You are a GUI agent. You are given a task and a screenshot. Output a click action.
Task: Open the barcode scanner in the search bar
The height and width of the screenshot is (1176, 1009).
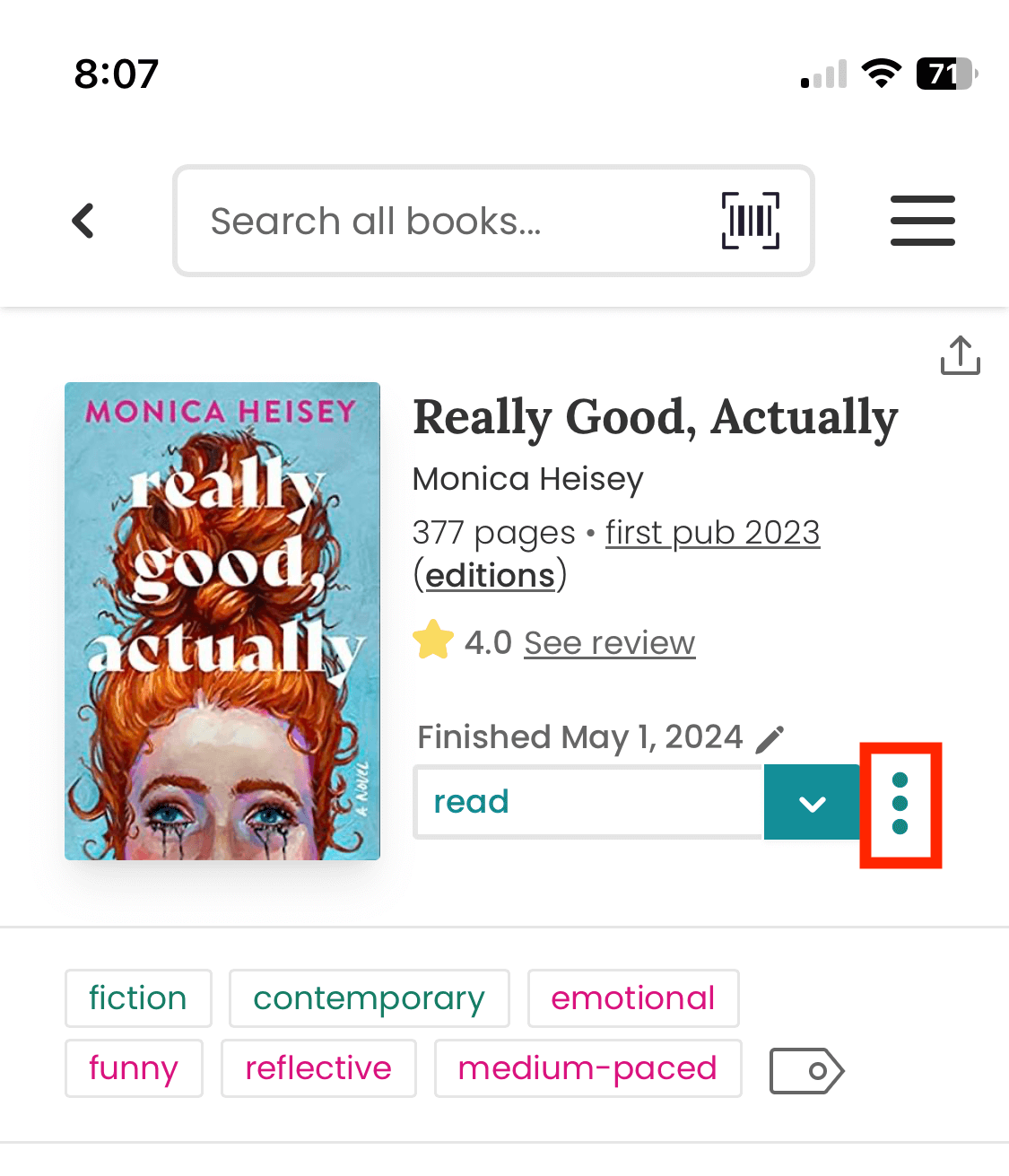[749, 221]
